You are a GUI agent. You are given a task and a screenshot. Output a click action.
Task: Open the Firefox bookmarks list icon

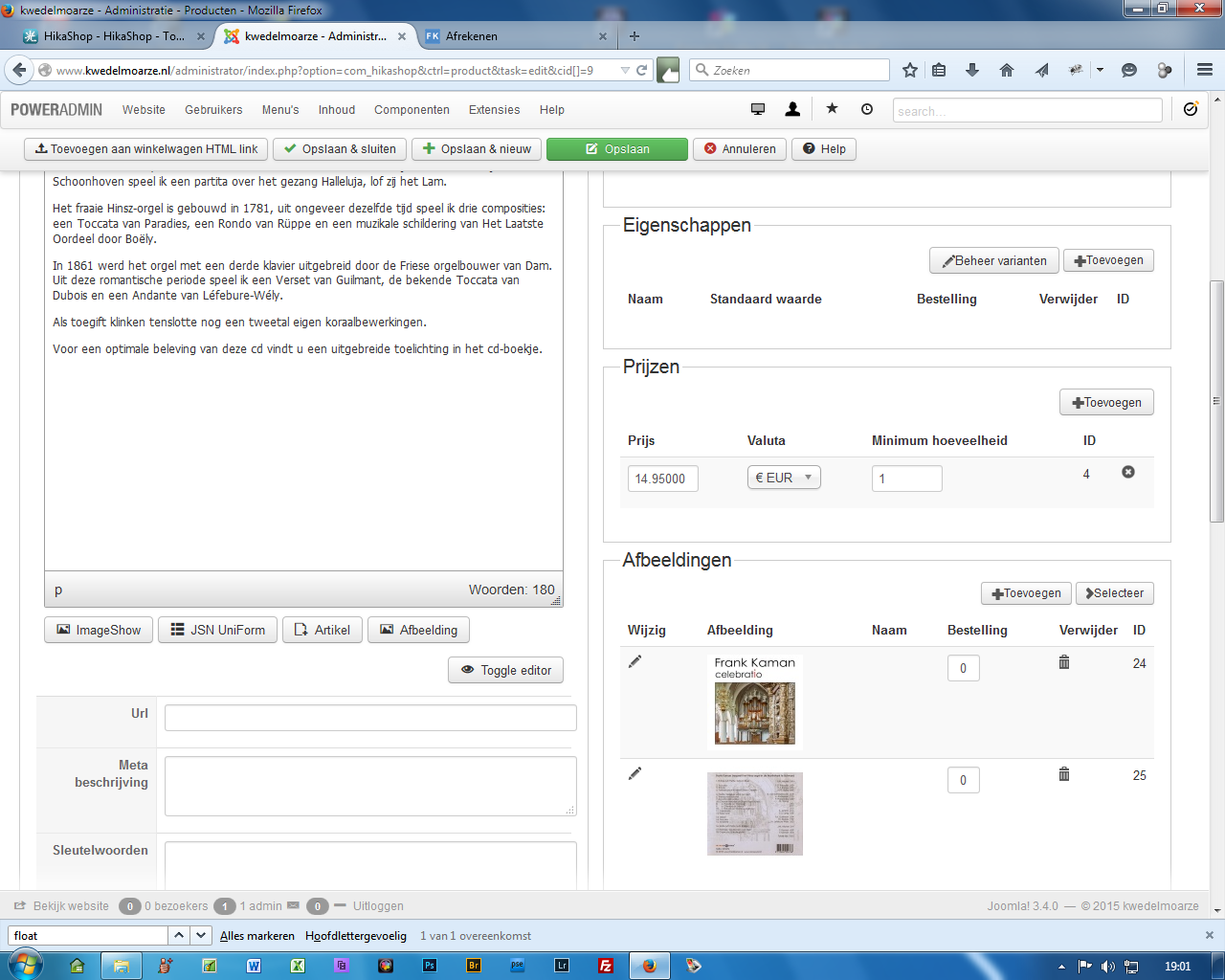(939, 70)
